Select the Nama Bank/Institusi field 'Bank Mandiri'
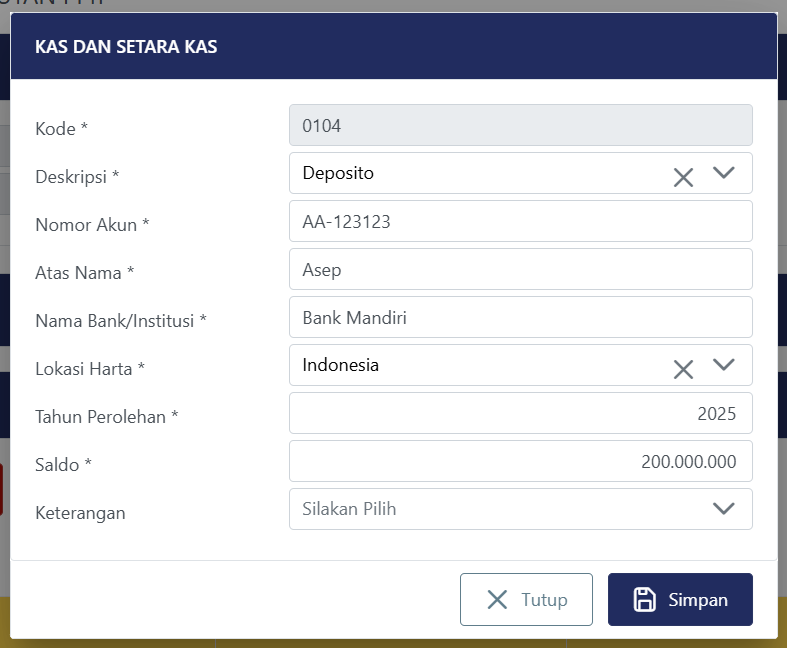 pyautogui.click(x=520, y=317)
